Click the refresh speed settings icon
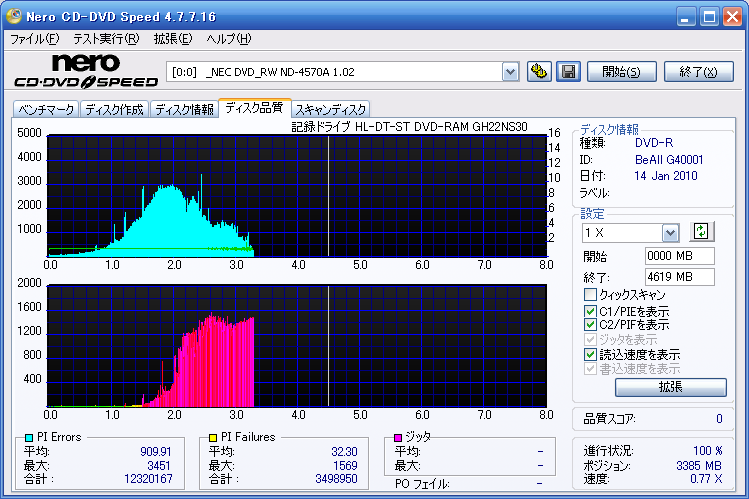This screenshot has height=499, width=749. pyautogui.click(x=701, y=232)
